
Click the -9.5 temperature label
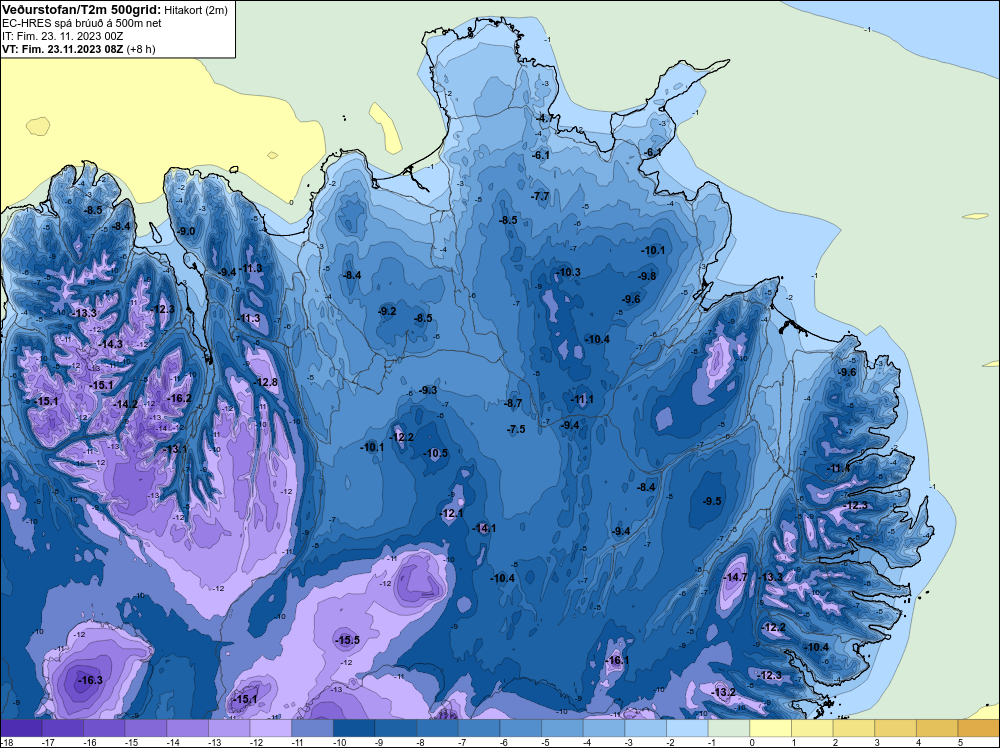[712, 501]
